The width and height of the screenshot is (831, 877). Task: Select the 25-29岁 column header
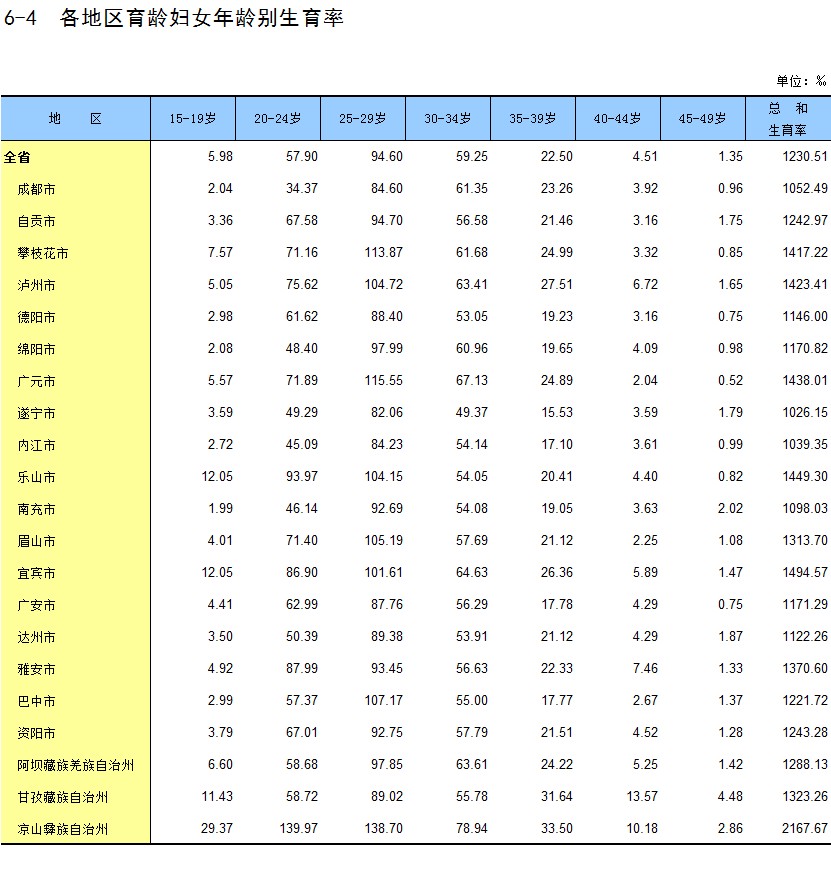pos(363,119)
